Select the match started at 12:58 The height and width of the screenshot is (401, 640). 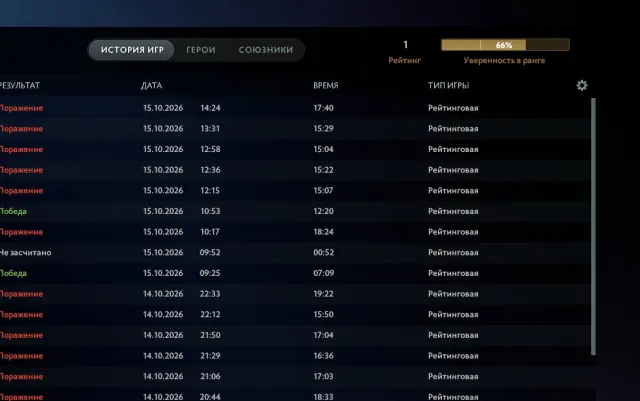coord(295,149)
